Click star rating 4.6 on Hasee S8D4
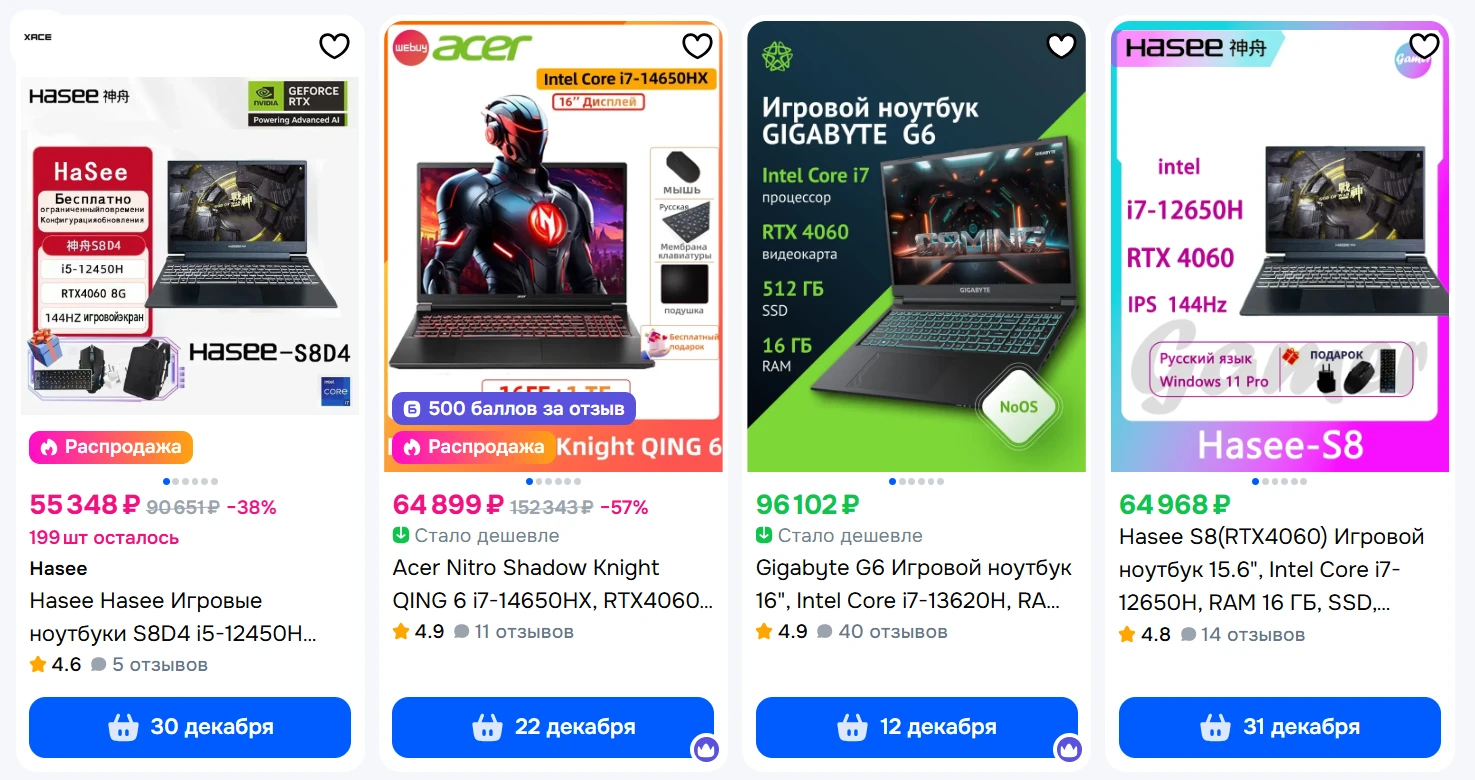Screen dimensions: 1475x780 tap(55, 664)
